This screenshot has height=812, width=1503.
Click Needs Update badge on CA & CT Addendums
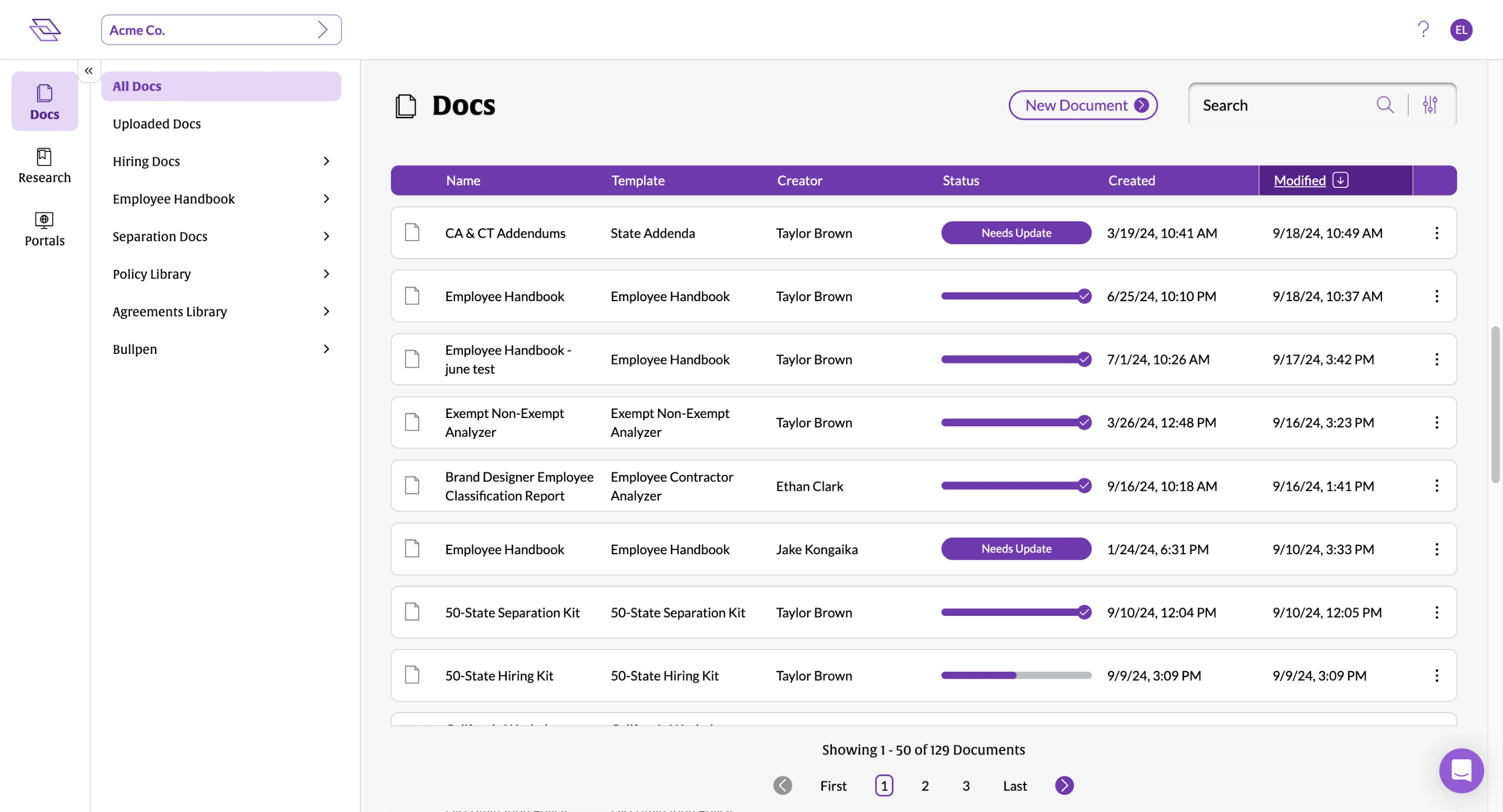[x=1016, y=233]
